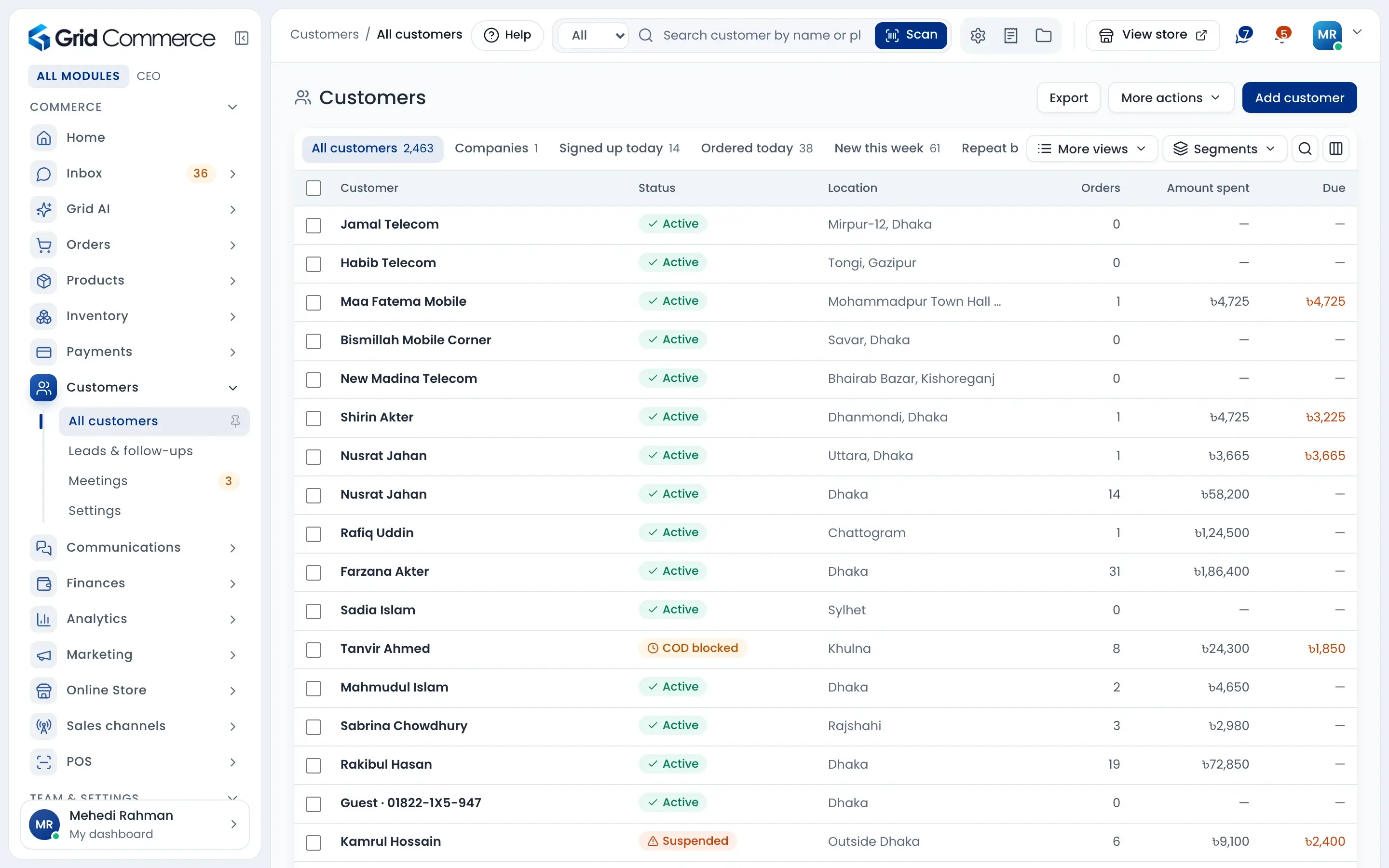Switch to the Companies tab
Screen dimensions: 1389x868
click(496, 148)
